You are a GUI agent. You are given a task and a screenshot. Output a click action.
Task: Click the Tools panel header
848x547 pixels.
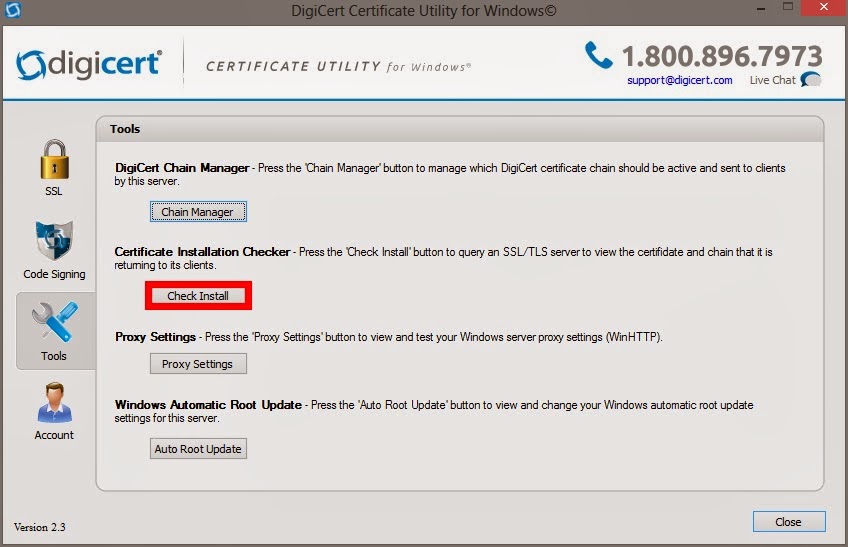pos(460,129)
